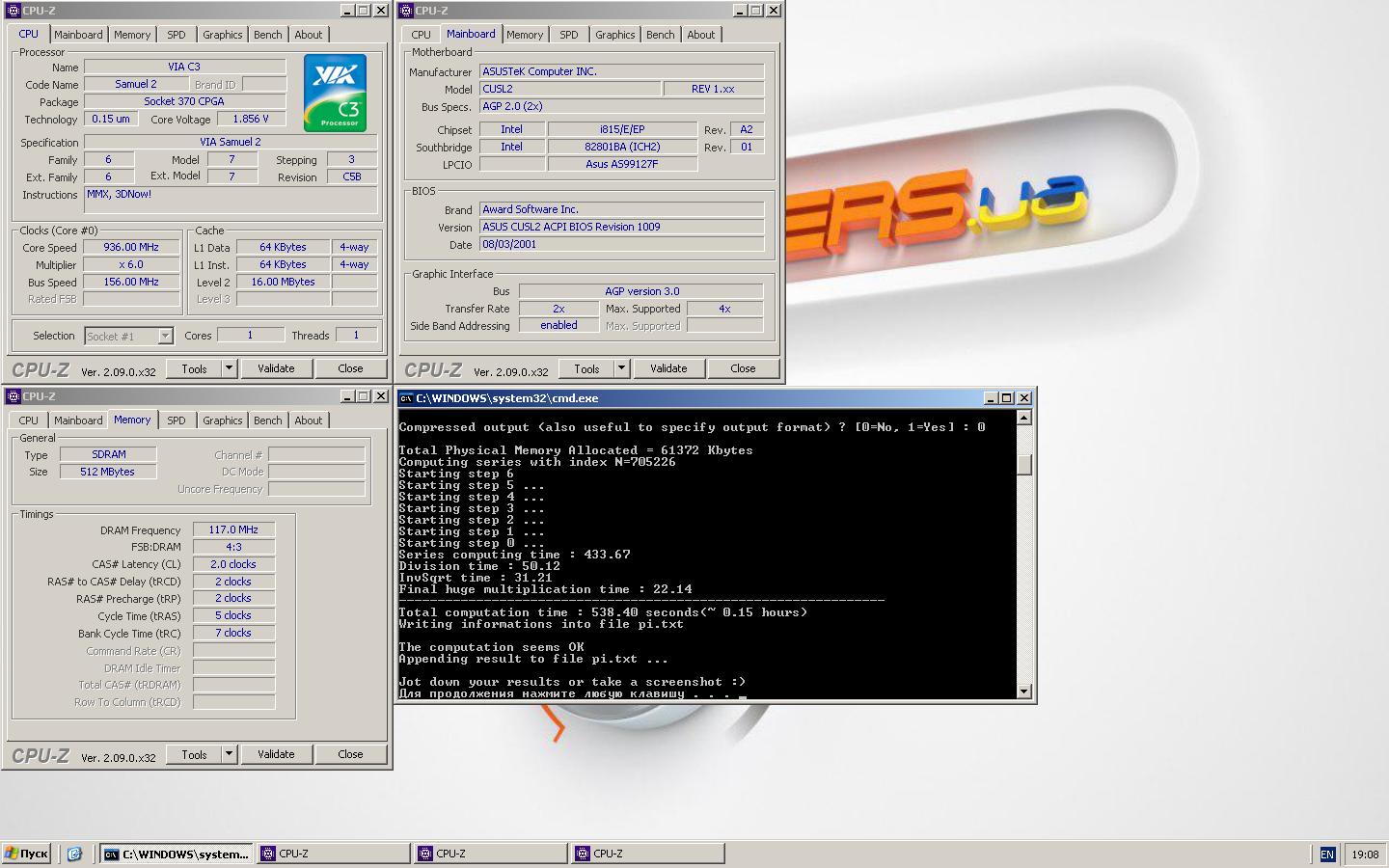This screenshot has height=868, width=1389.
Task: Select the Core Speed value 936.00 MHz
Action: point(131,247)
